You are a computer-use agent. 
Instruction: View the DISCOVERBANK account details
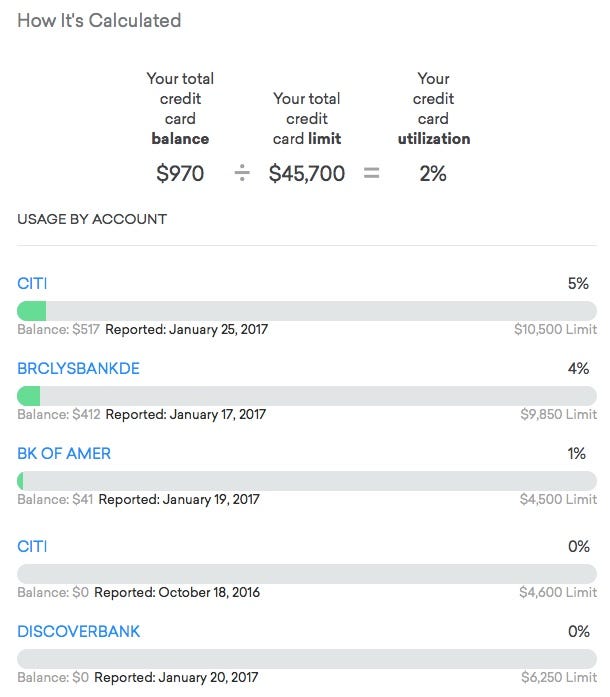78,631
